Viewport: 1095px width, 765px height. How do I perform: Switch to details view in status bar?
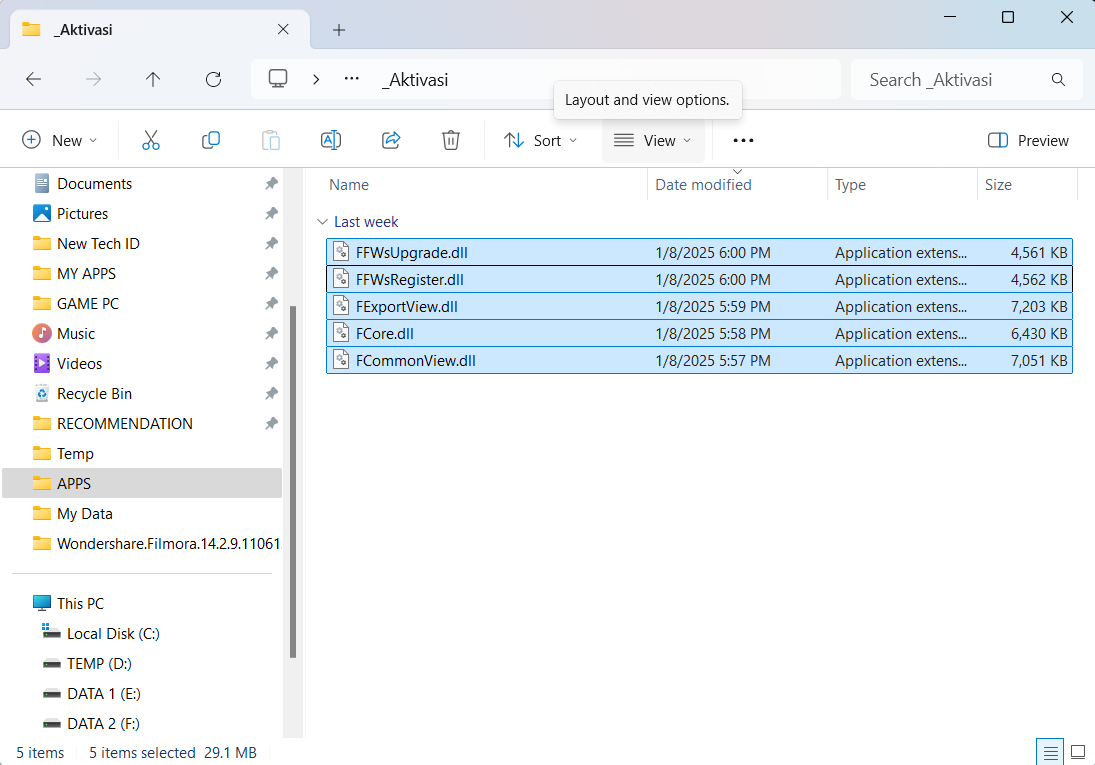1050,752
